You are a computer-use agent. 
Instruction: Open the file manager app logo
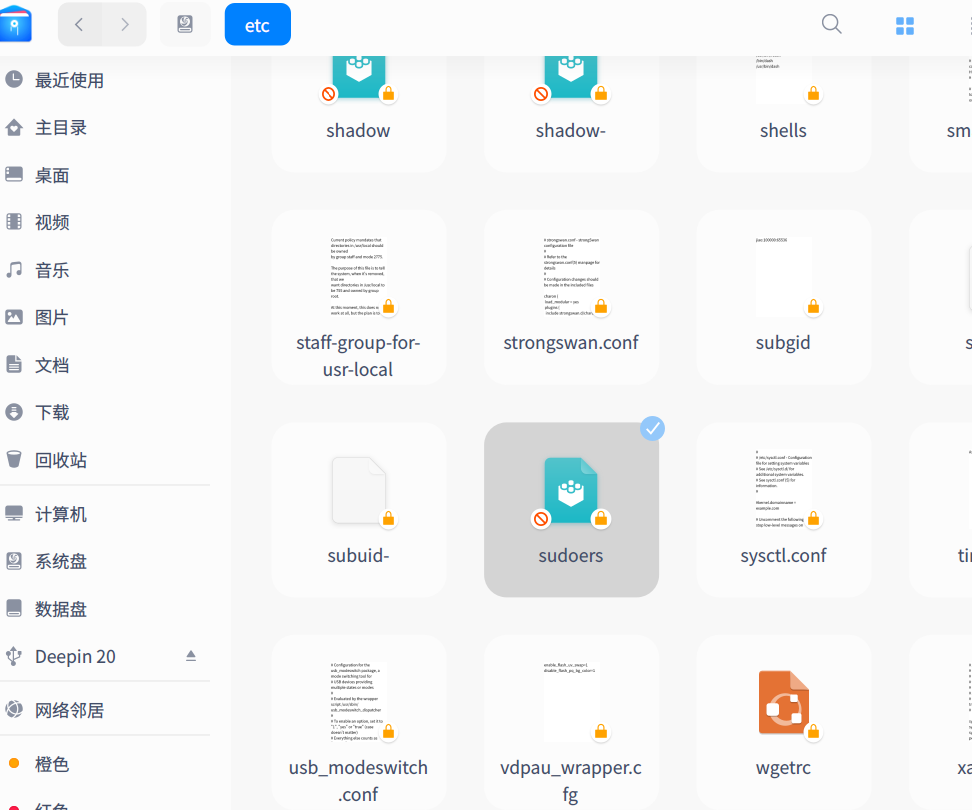(15, 24)
